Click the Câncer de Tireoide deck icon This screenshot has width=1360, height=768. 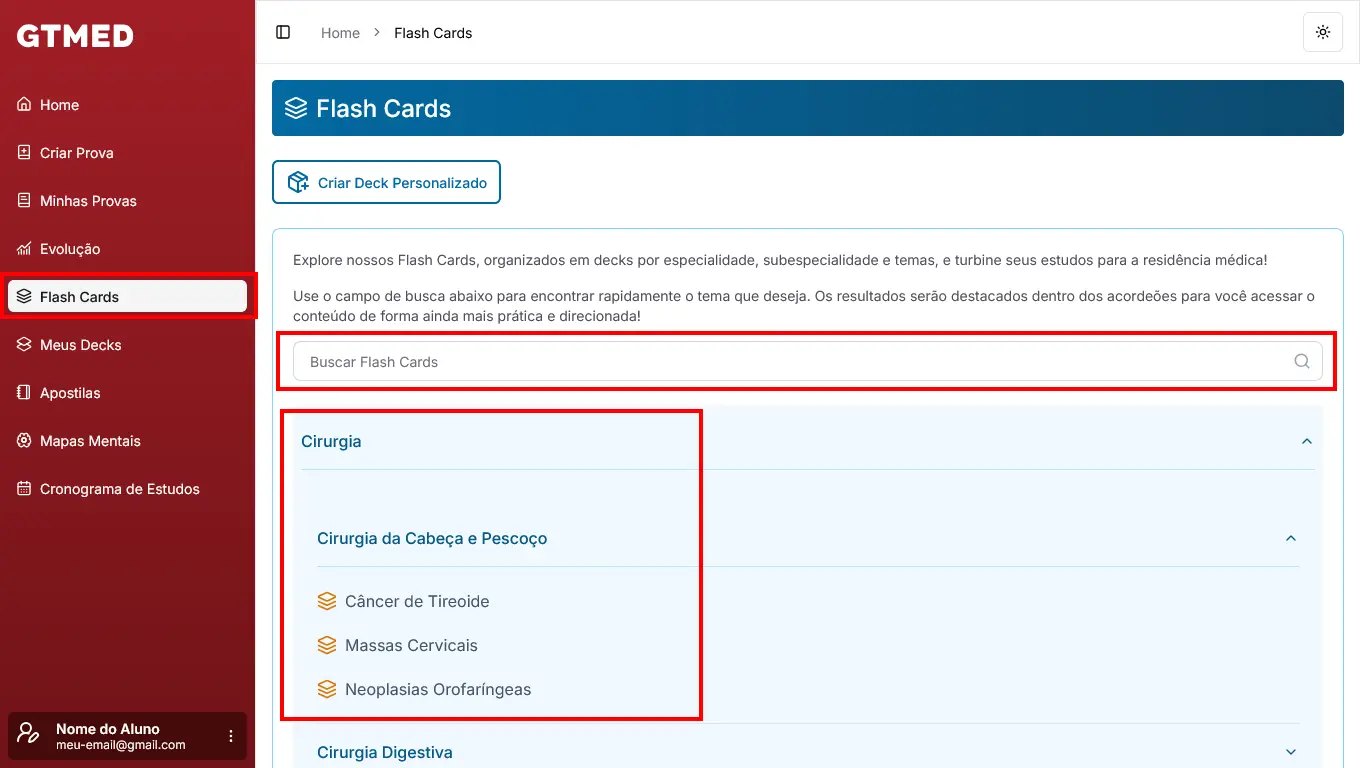[x=327, y=601]
